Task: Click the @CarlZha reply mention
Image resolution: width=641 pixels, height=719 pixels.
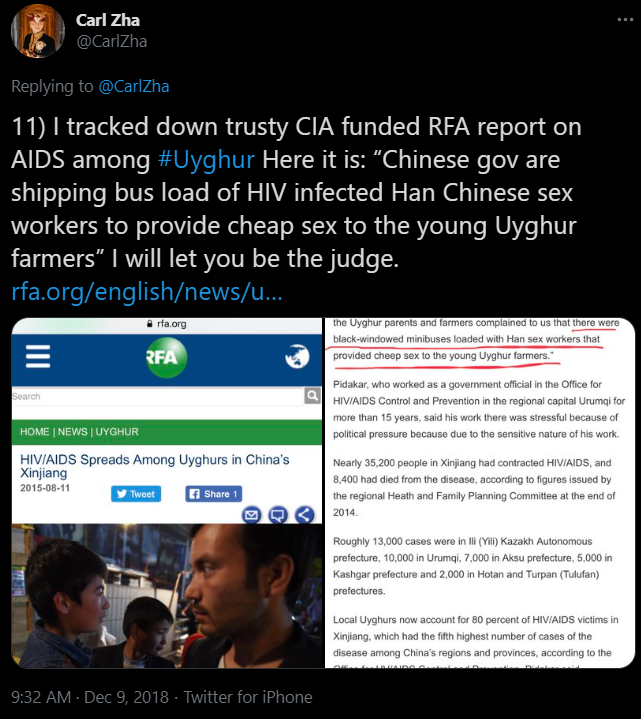Action: point(133,86)
